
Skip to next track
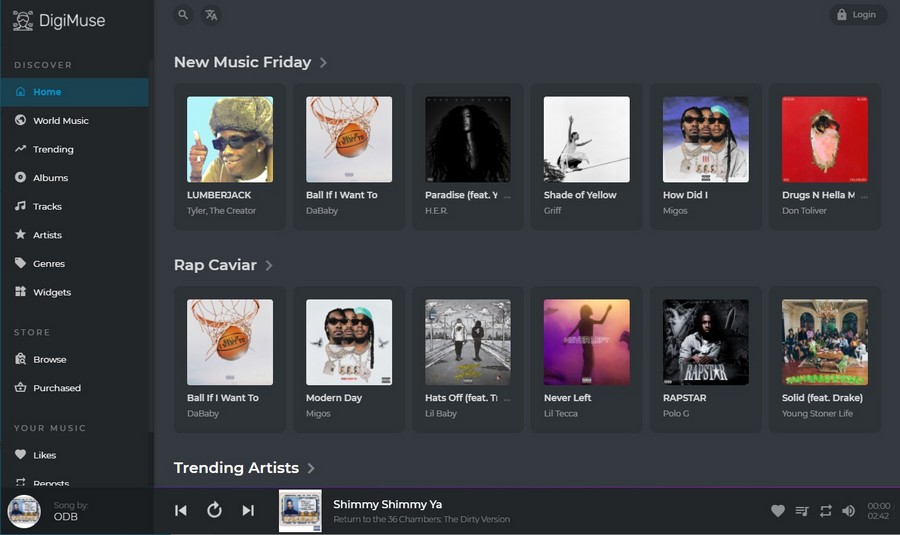(248, 510)
